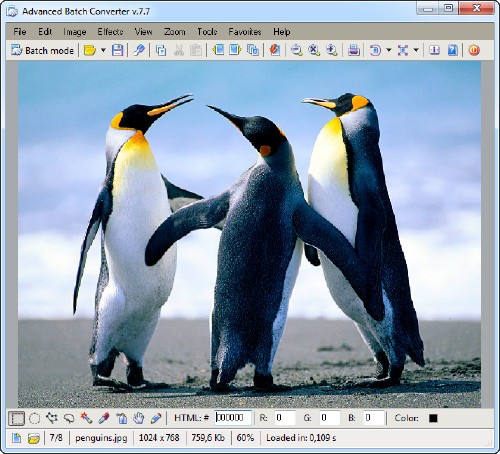The image size is (500, 454).
Task: Click the 1024 x 768 dimensions text
Action: (159, 437)
